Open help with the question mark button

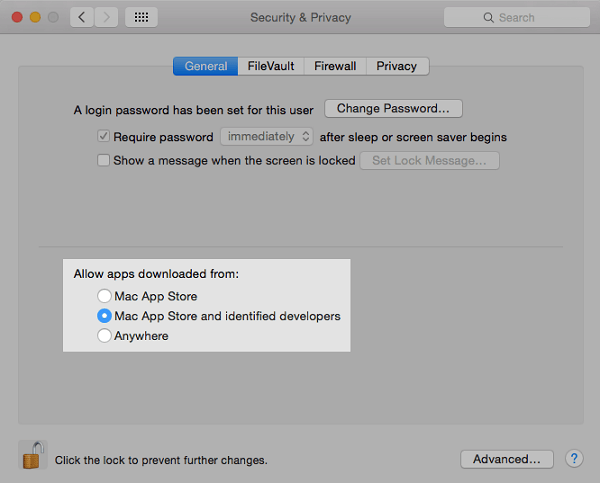[574, 458]
